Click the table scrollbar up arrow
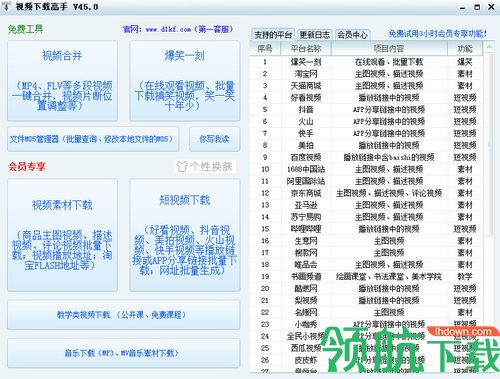This screenshot has width=500, height=379. [489, 47]
